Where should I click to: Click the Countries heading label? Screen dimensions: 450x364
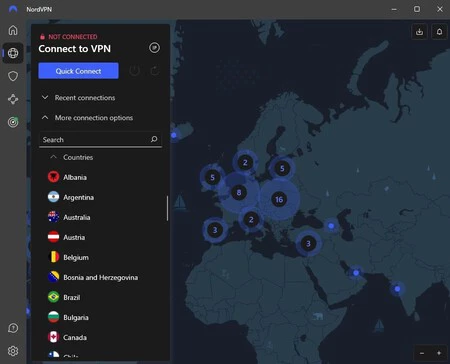(78, 157)
